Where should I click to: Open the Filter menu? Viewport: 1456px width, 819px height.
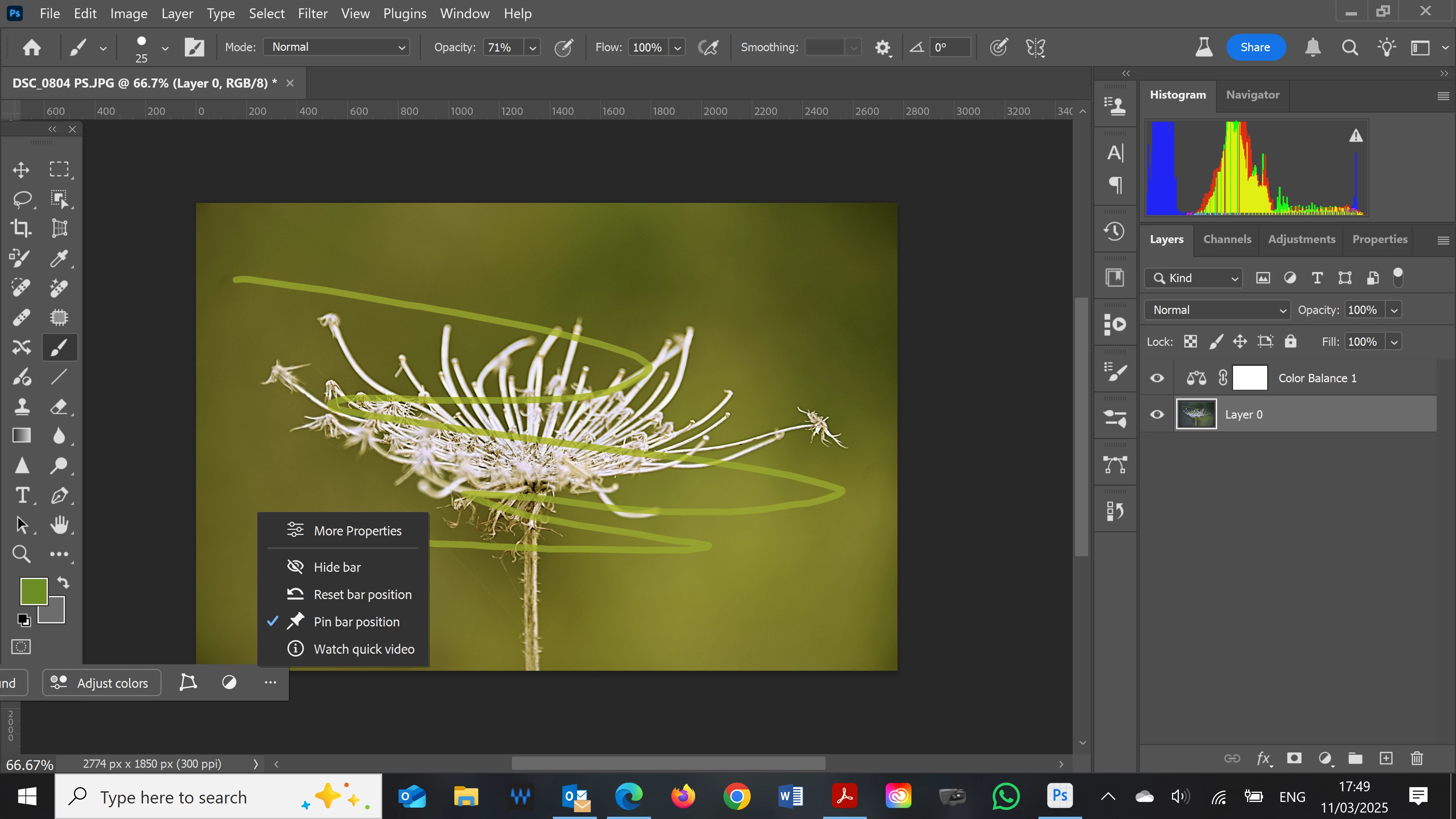pos(312,14)
